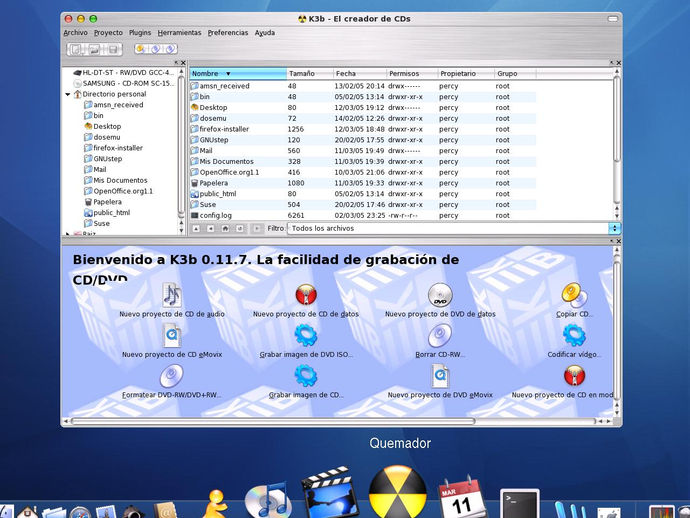Sort by the Fecha column header
The image size is (690, 518).
[360, 73]
